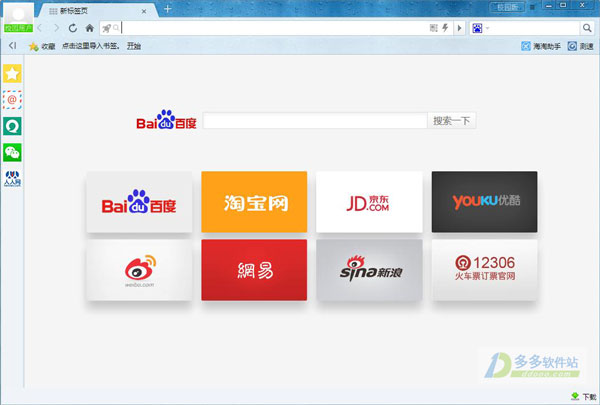Viewport: 600px width, 405px height.
Task: Expand the search engine dropdown arrow
Action: click(488, 28)
